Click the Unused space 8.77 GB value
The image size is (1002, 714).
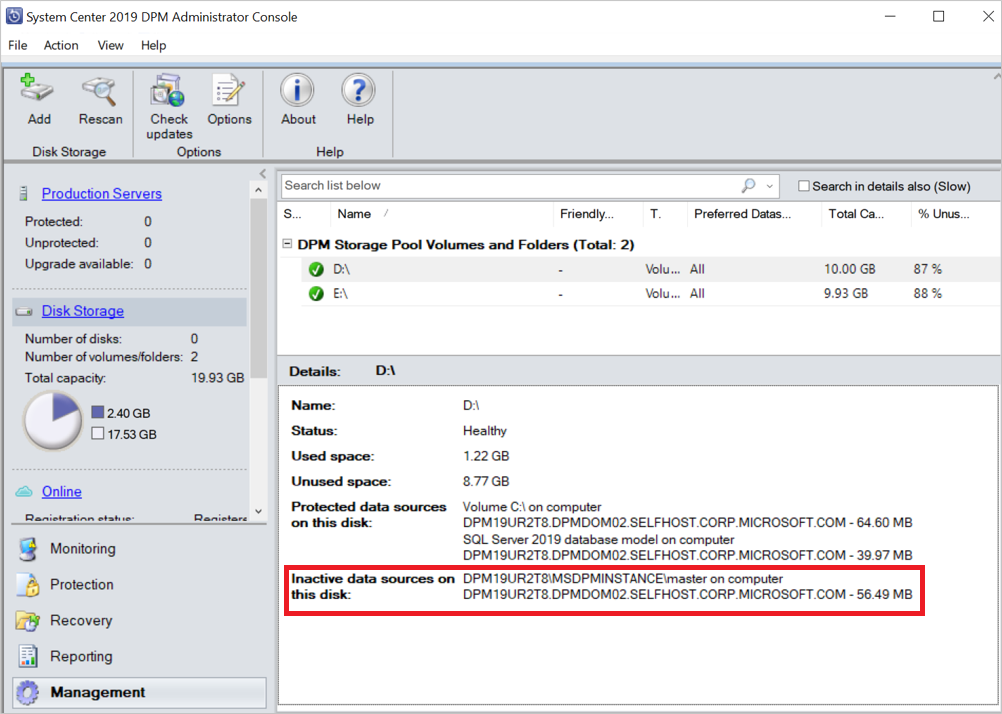pyautogui.click(x=486, y=481)
